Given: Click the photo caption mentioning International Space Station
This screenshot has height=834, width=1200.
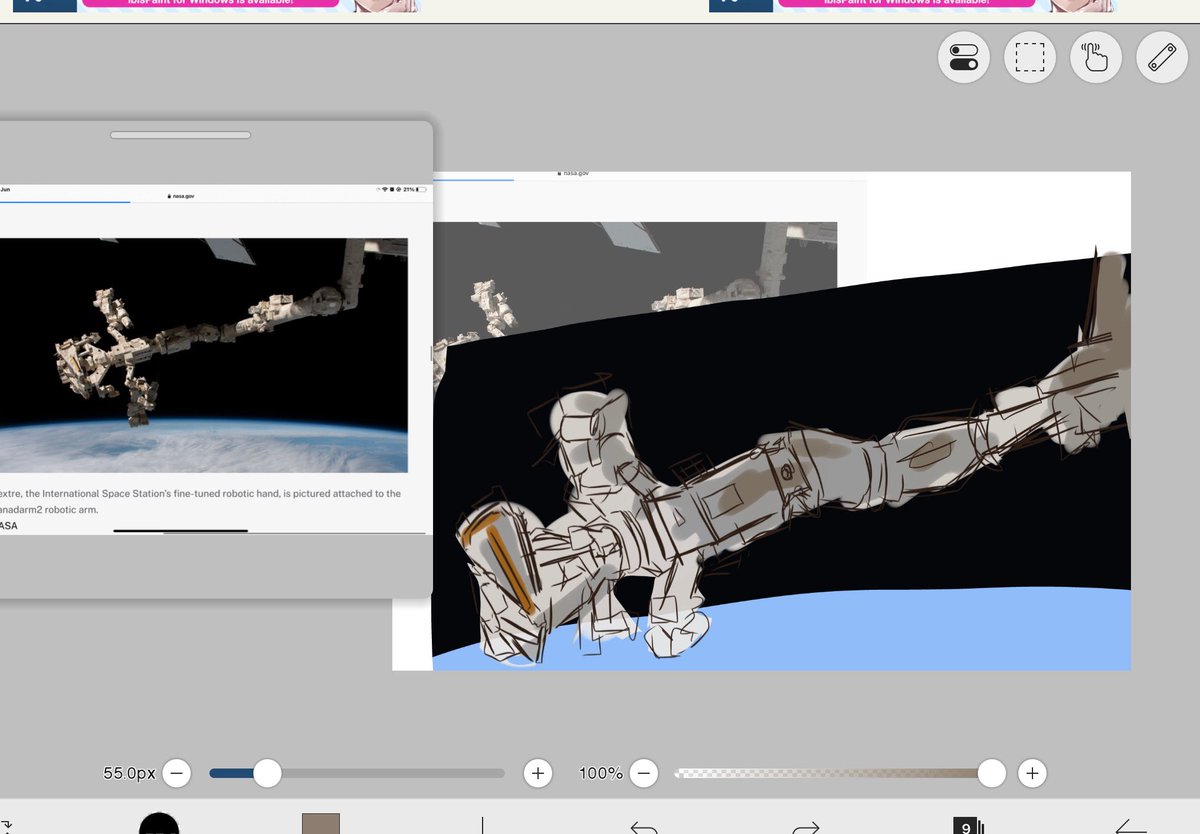Looking at the screenshot, I should pos(200,501).
